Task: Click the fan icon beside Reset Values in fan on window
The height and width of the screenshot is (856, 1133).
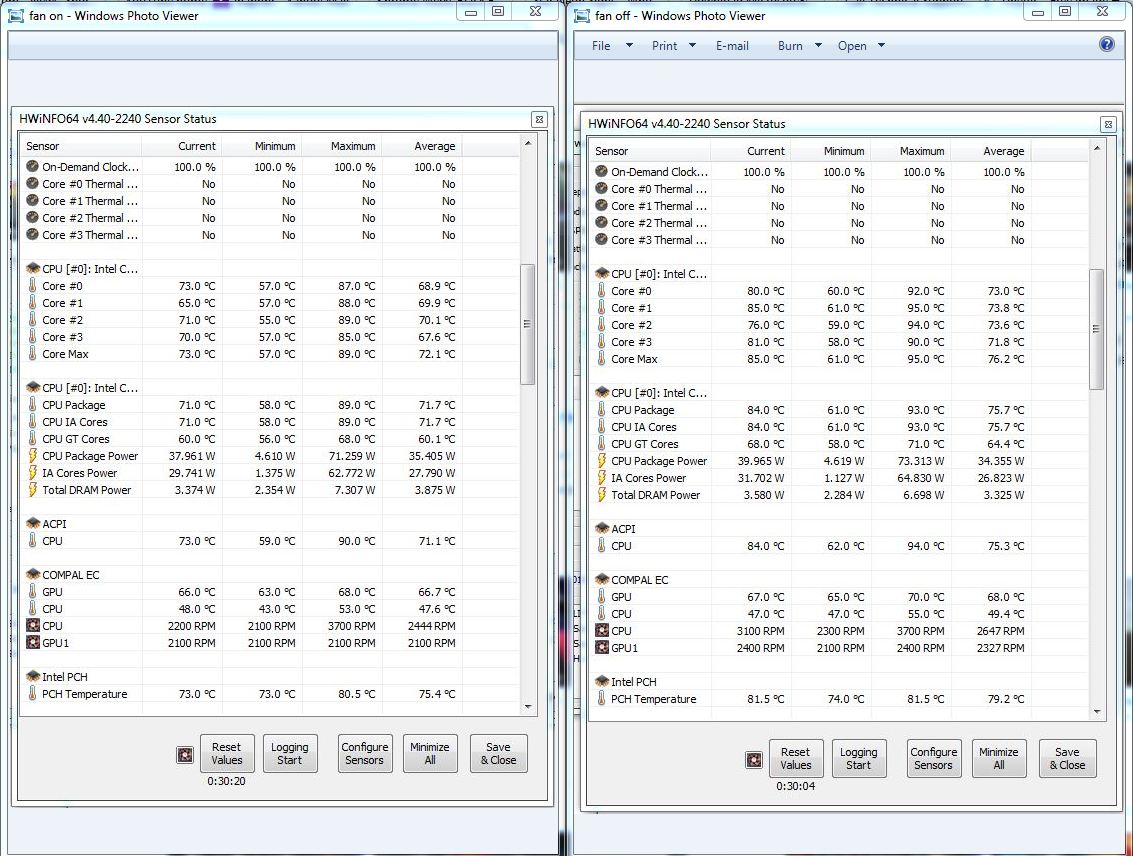Action: pyautogui.click(x=185, y=755)
